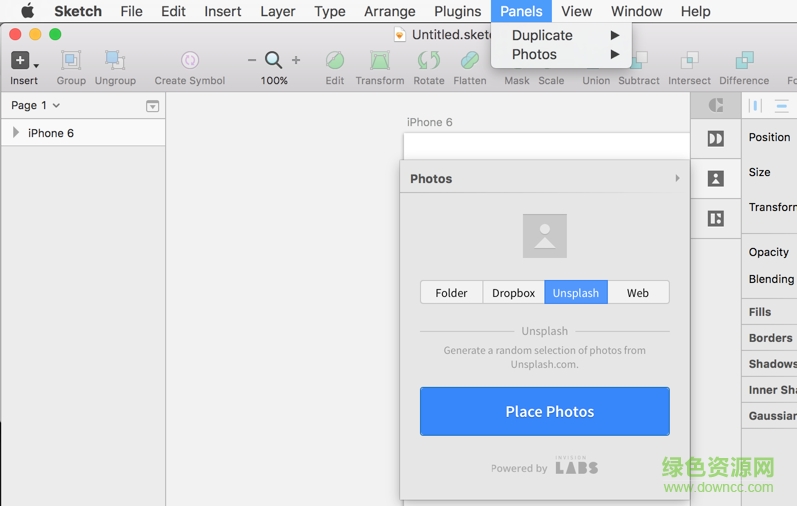Screen dimensions: 797x506
Task: Open the Craft Photos panel icon
Action: 716,178
